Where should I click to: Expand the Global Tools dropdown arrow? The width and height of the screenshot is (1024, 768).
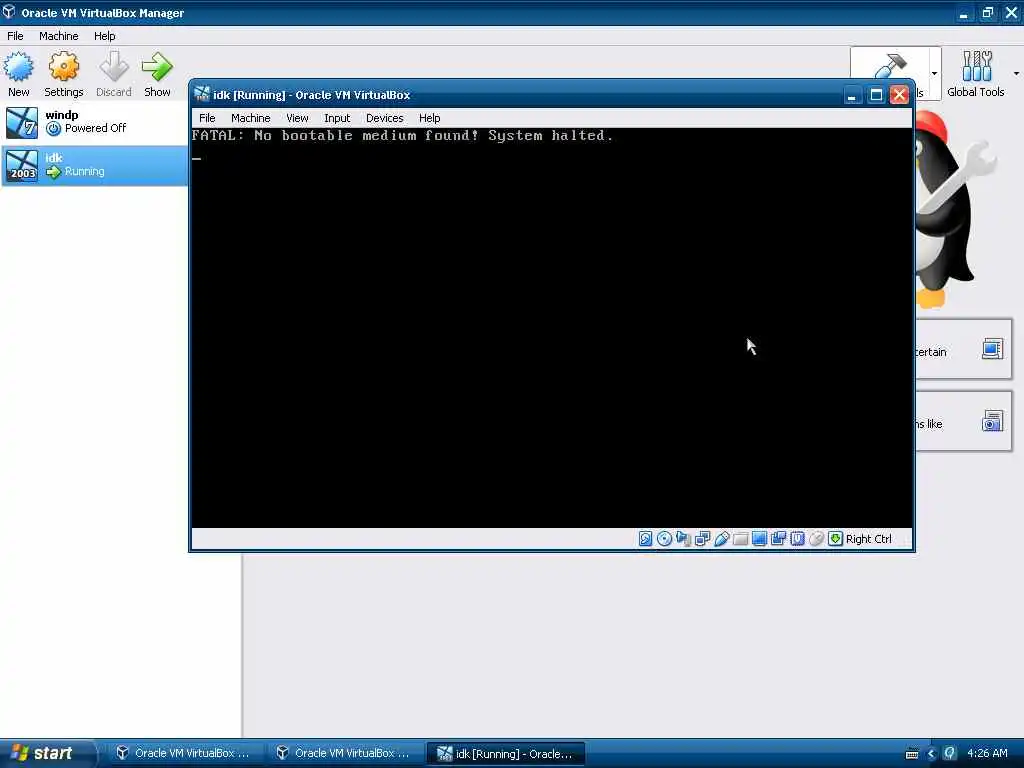[x=1016, y=73]
